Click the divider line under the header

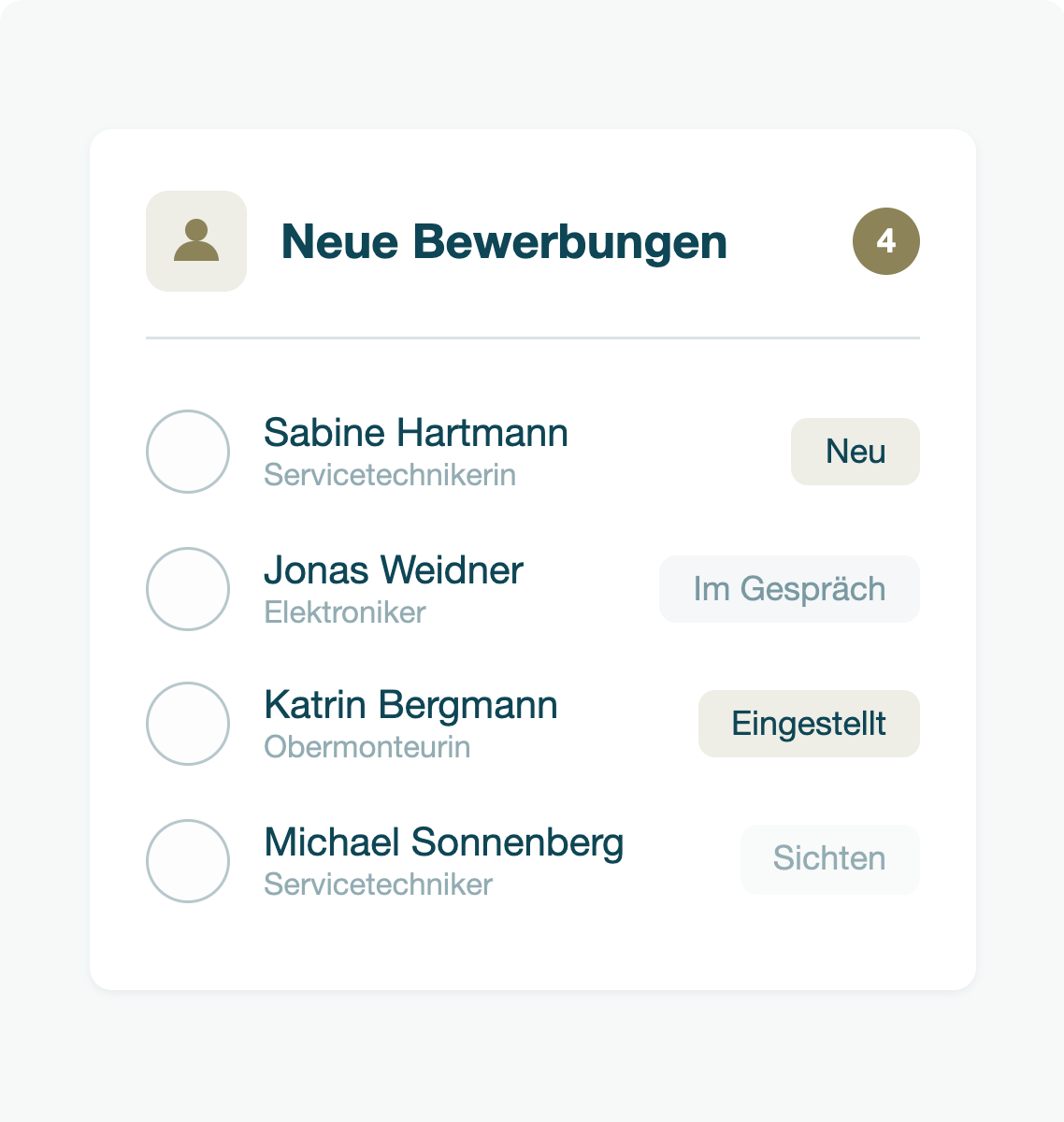click(533, 338)
